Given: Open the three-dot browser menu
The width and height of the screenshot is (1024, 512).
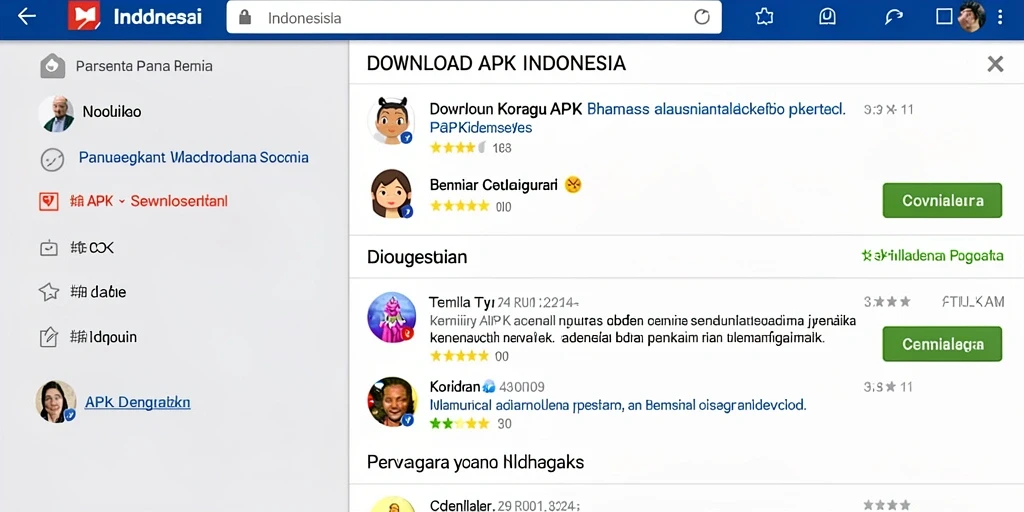Looking at the screenshot, I should click(x=1000, y=17).
